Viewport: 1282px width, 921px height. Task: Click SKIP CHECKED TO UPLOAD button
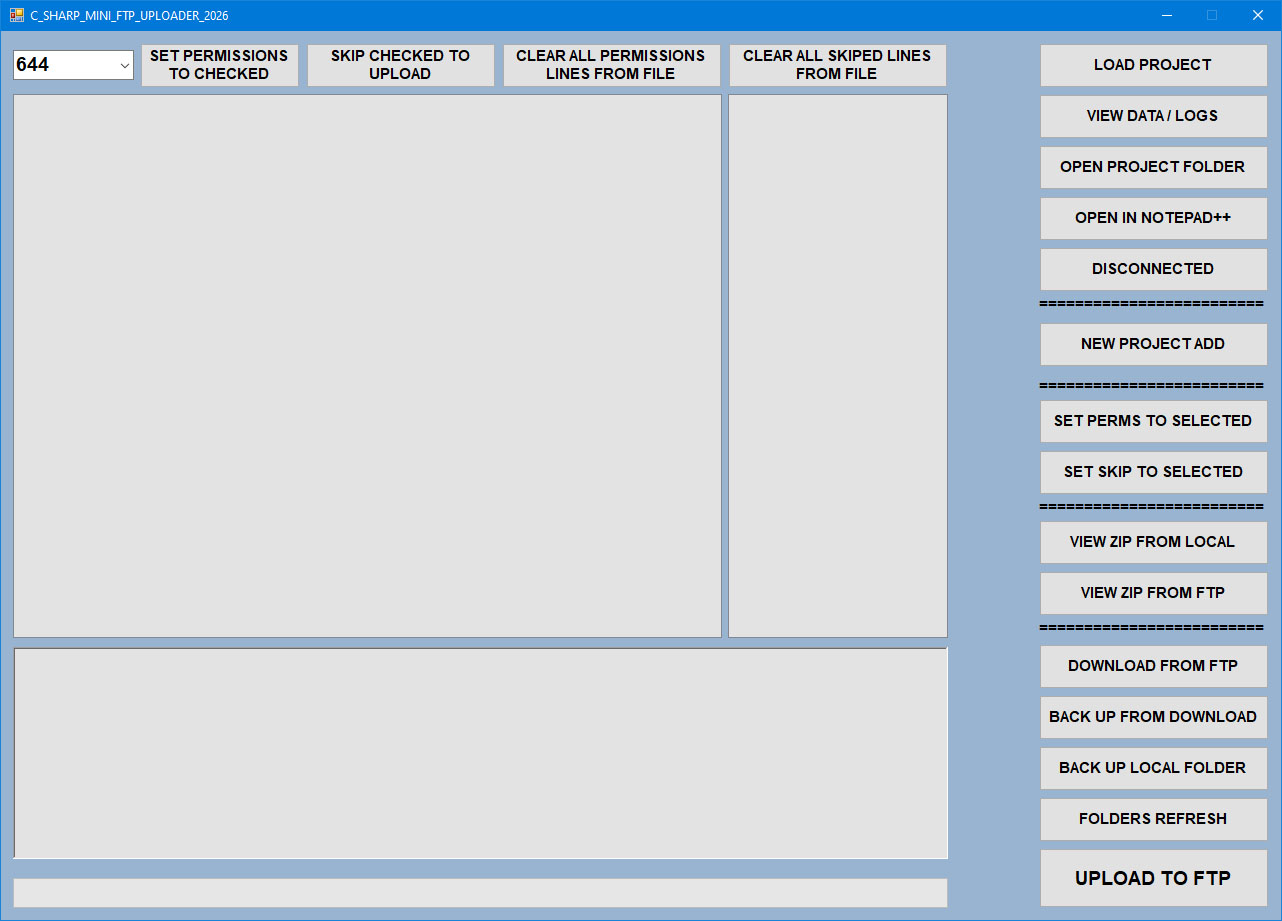(400, 65)
